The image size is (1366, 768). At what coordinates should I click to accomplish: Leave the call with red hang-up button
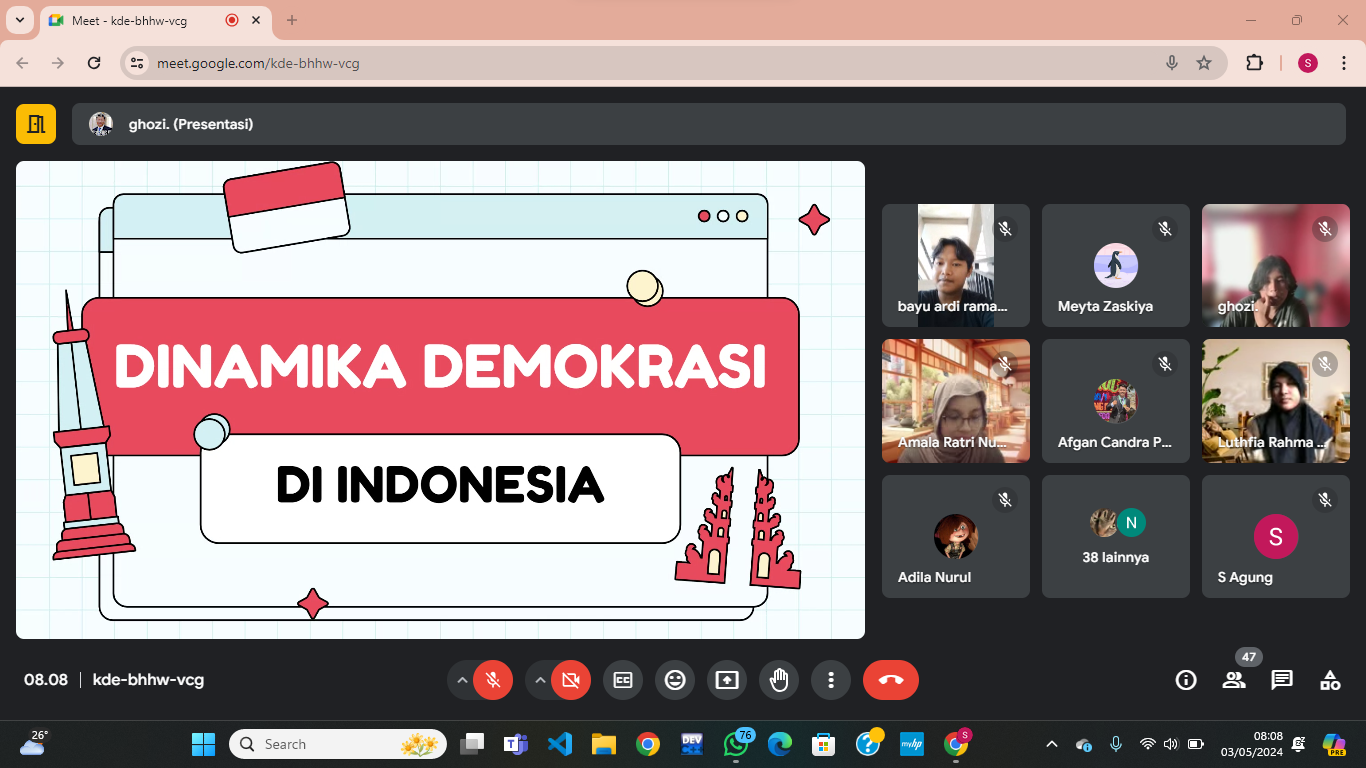click(890, 680)
